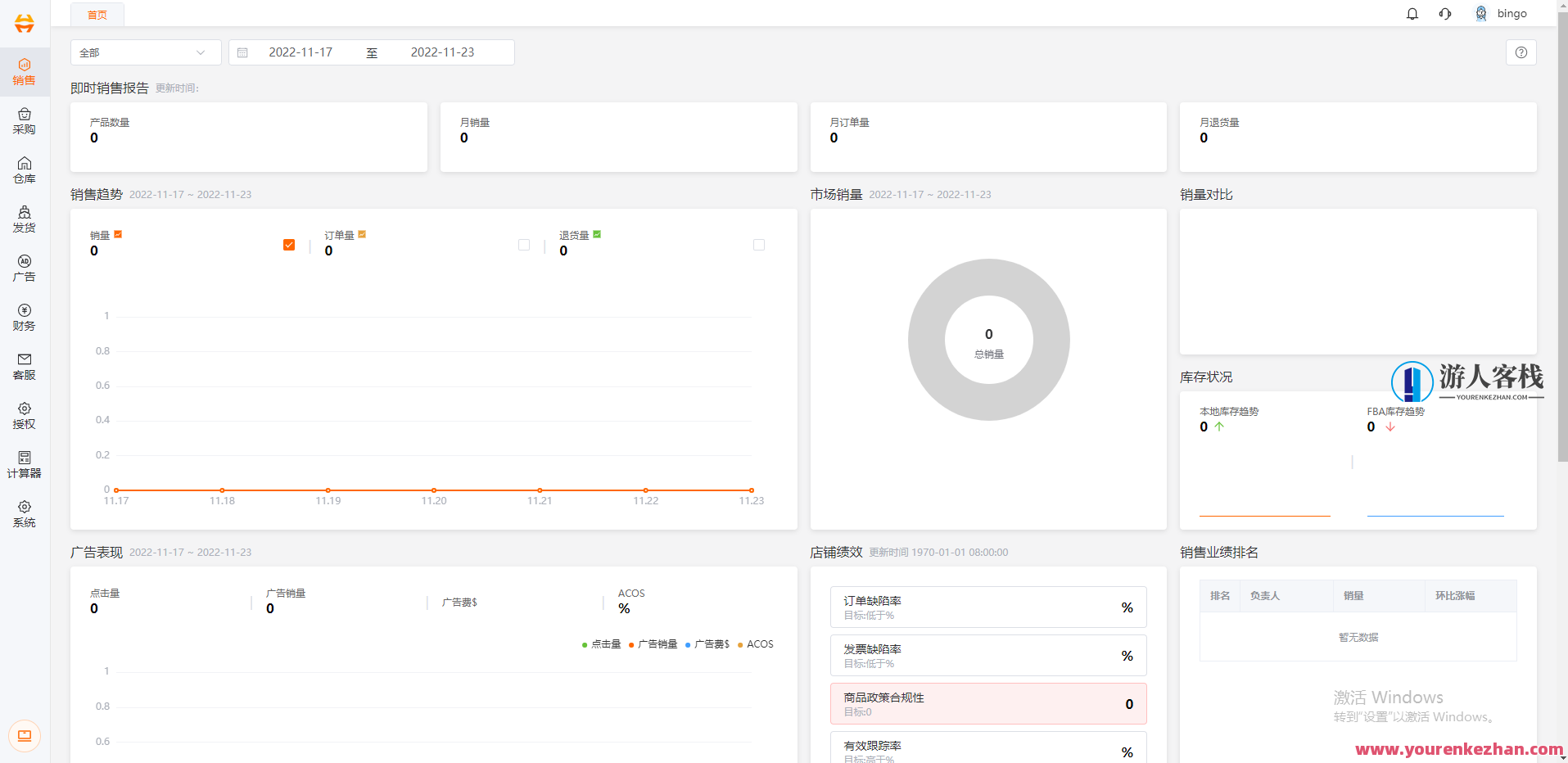Open the 系统 system settings module

pos(25,513)
